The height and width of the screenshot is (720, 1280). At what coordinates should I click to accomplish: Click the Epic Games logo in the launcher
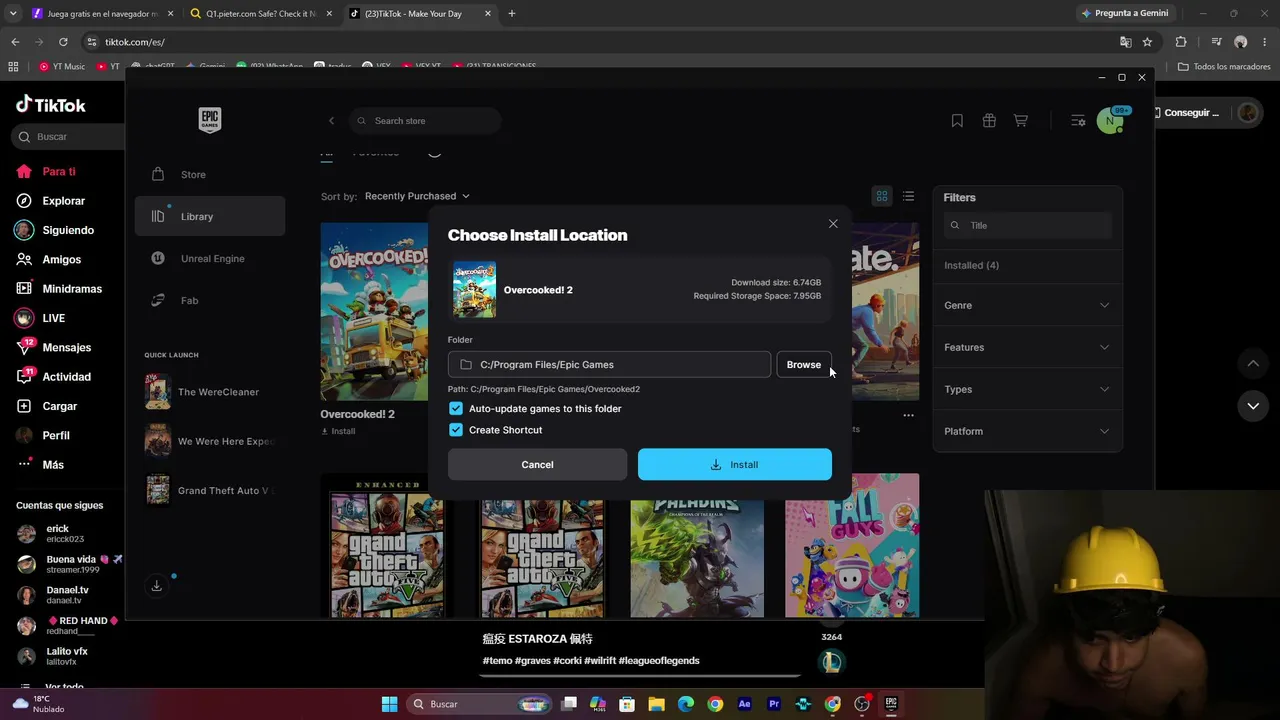tap(210, 120)
